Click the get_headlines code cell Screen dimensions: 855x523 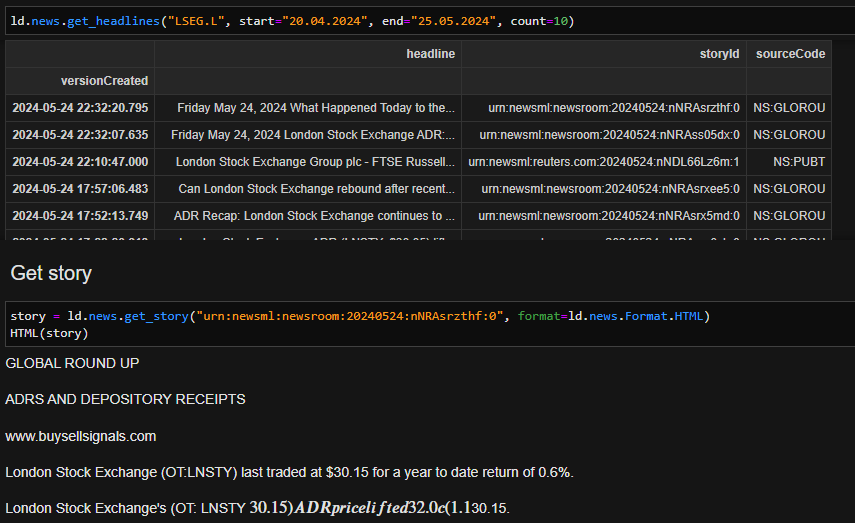[430, 21]
